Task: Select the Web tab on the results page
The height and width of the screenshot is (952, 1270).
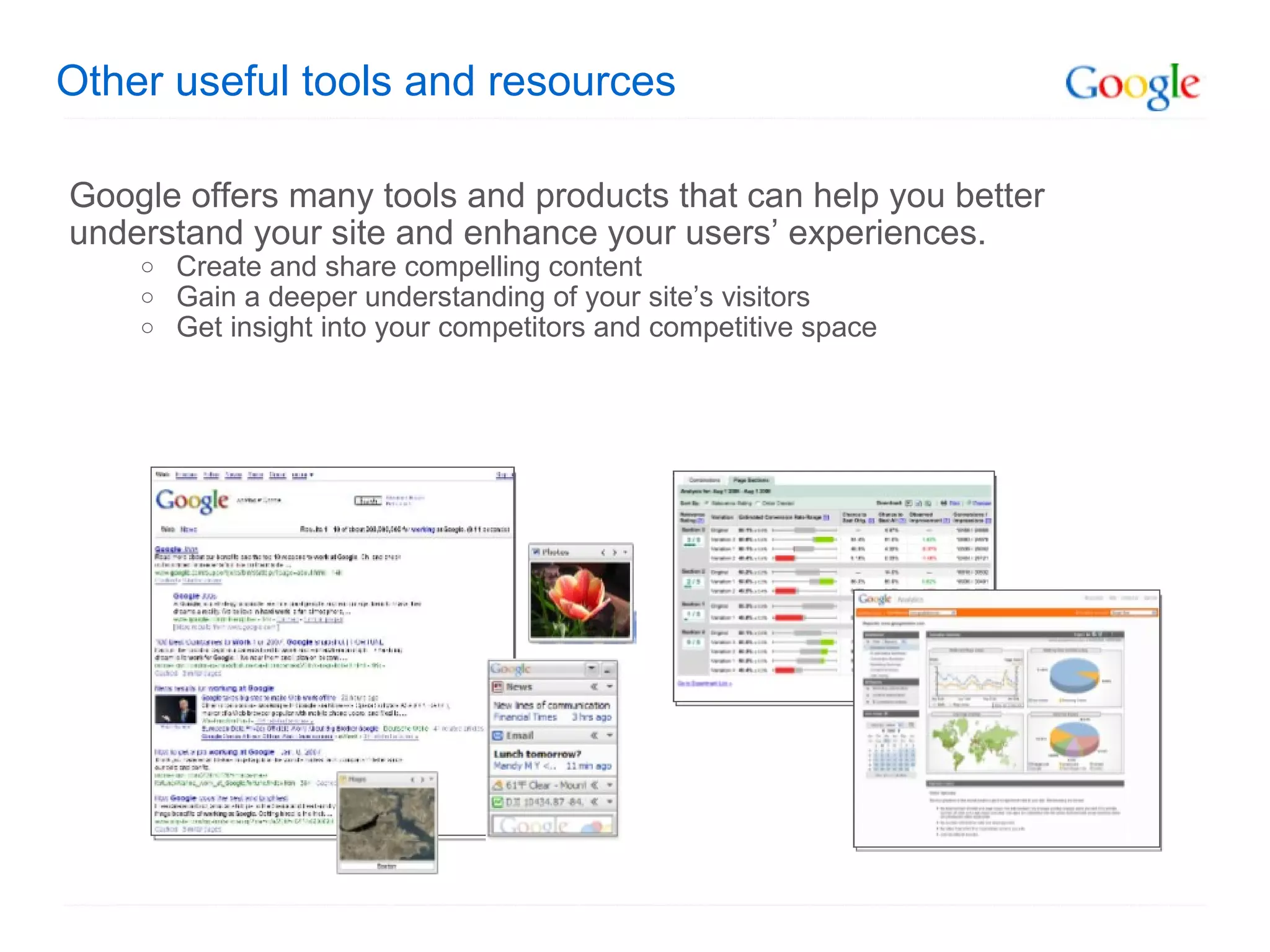Action: point(168,529)
